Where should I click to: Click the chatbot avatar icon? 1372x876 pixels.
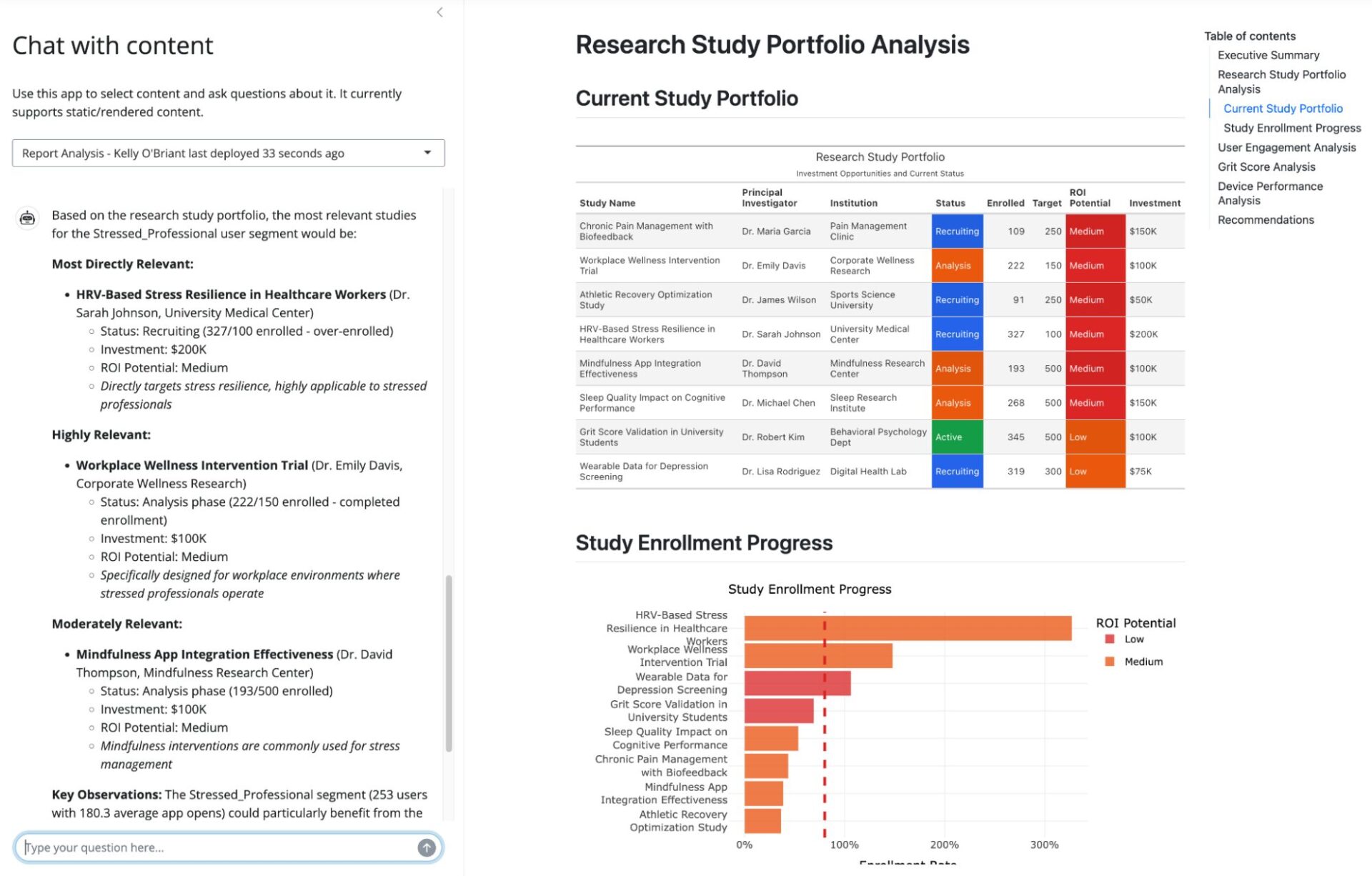point(27,218)
